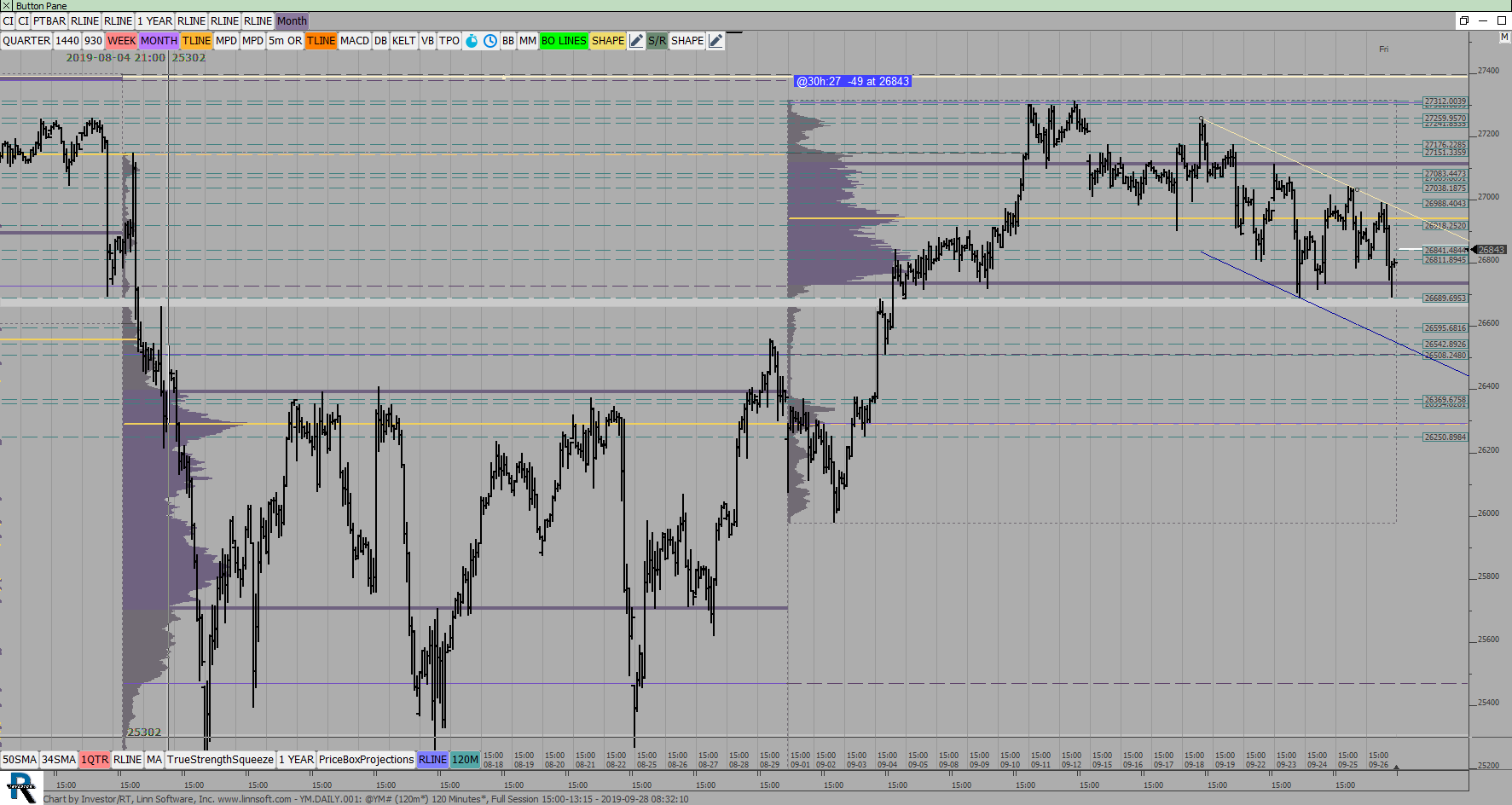Click the 26595.6816 price level label
This screenshot has height=805, width=1512.
coord(1445,328)
